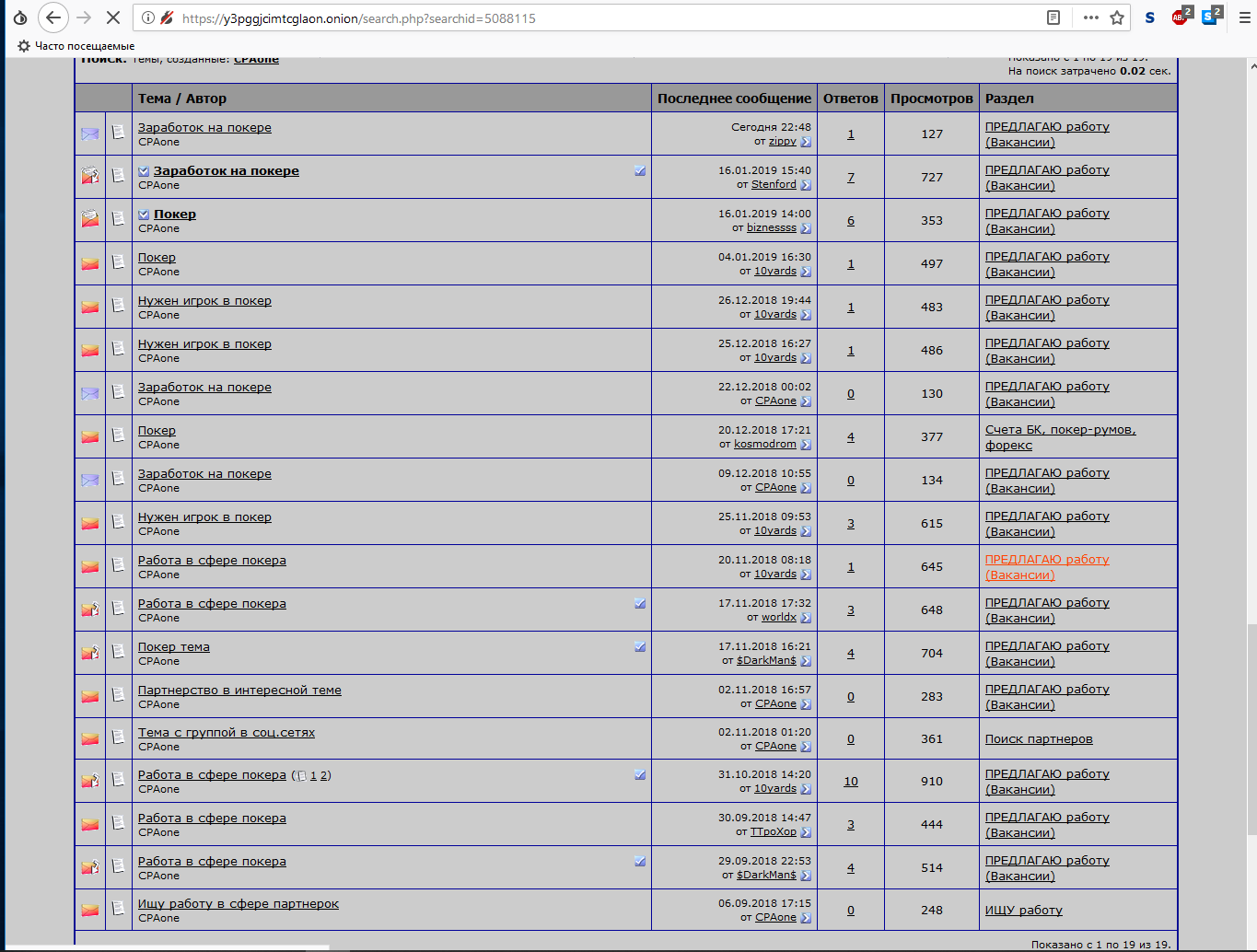Sort by Раздел column header

pyautogui.click(x=1009, y=99)
